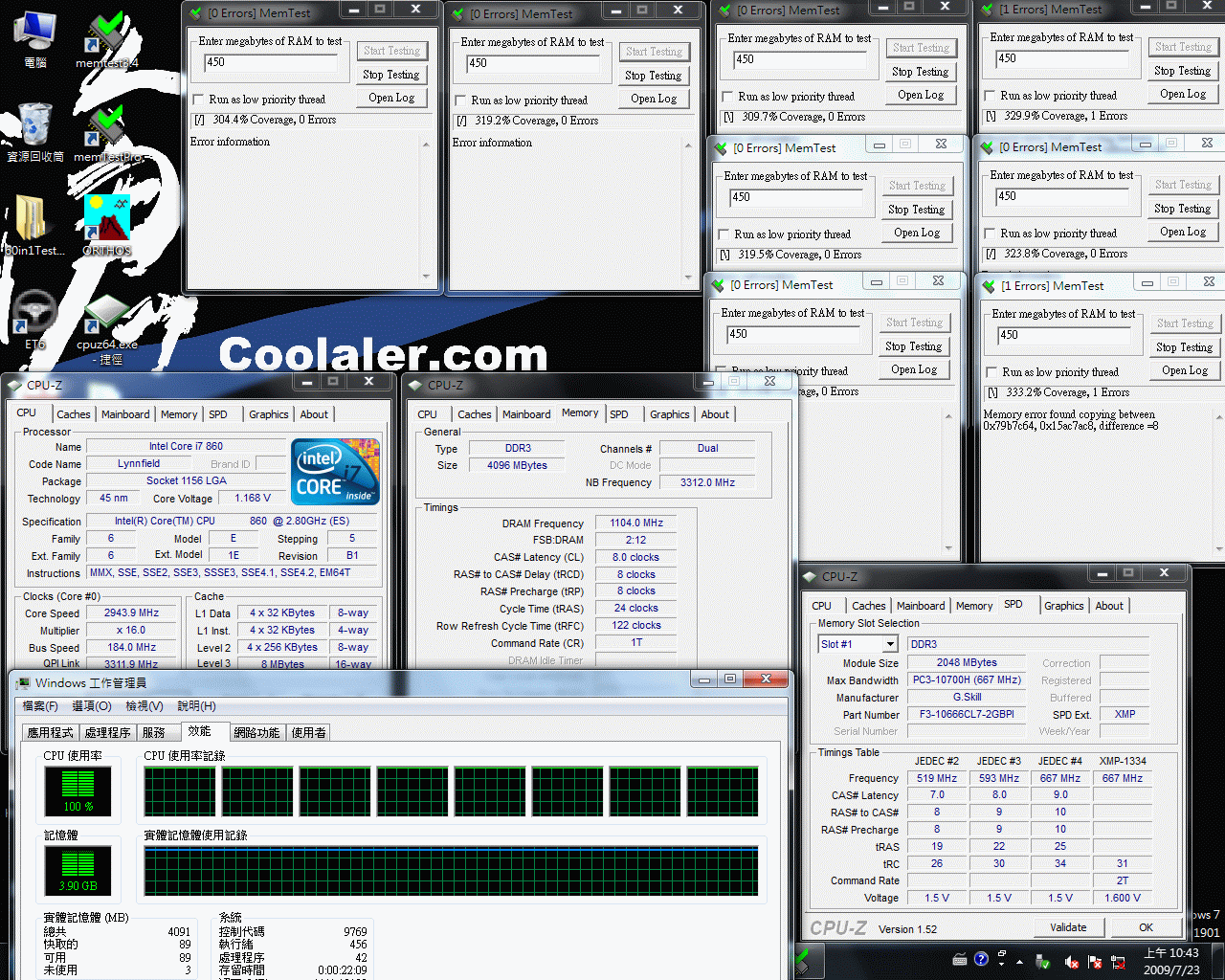Open the Action Center flag tray icon
The width and height of the screenshot is (1225, 980).
pos(1094,962)
